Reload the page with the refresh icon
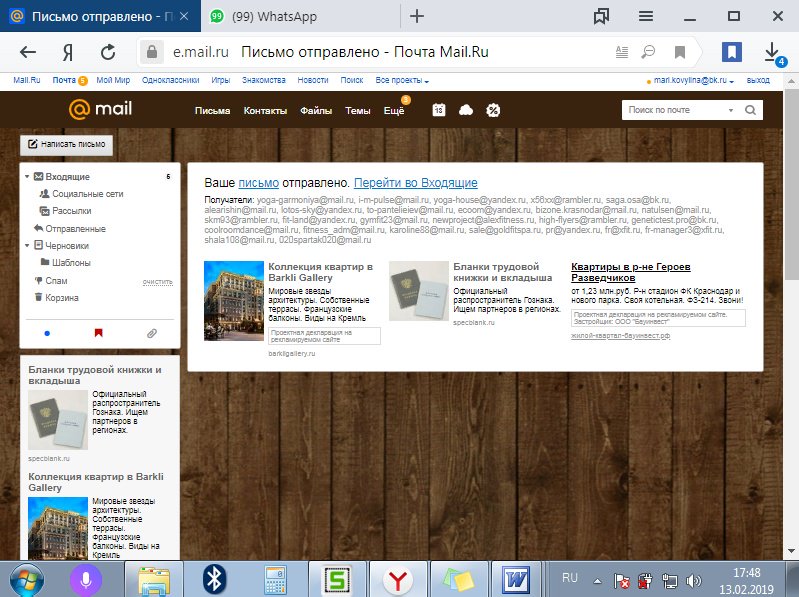The height and width of the screenshot is (597, 799). (x=108, y=51)
